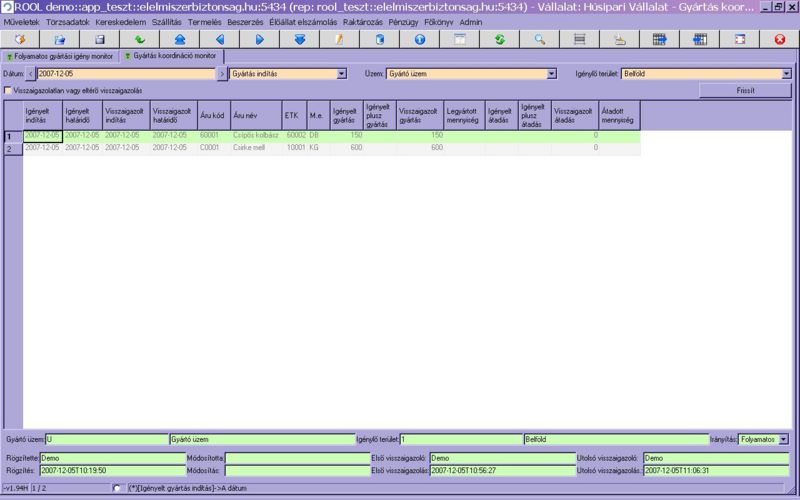
Task: Step the date forward with the > button
Action: tap(222, 74)
